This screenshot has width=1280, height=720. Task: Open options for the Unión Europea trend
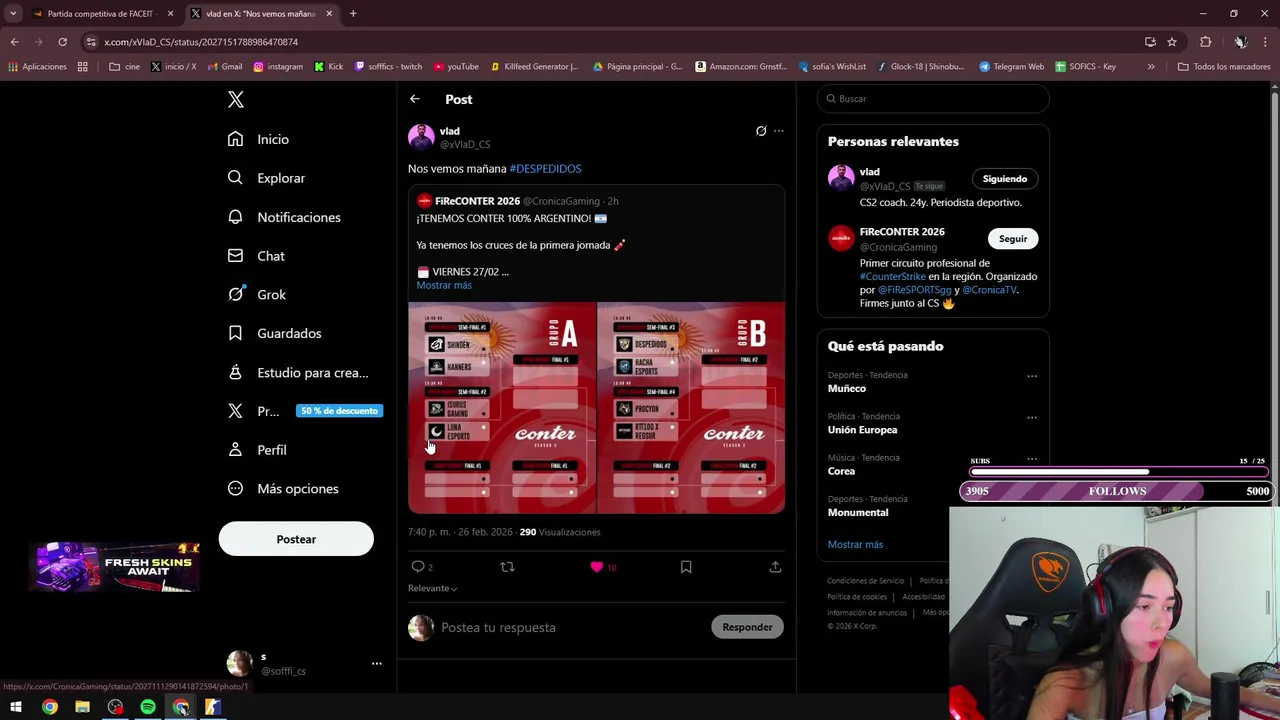tap(1032, 417)
